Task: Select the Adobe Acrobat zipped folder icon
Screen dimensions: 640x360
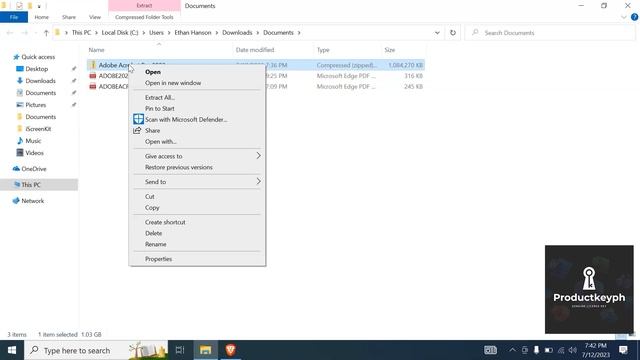Action: click(x=93, y=65)
